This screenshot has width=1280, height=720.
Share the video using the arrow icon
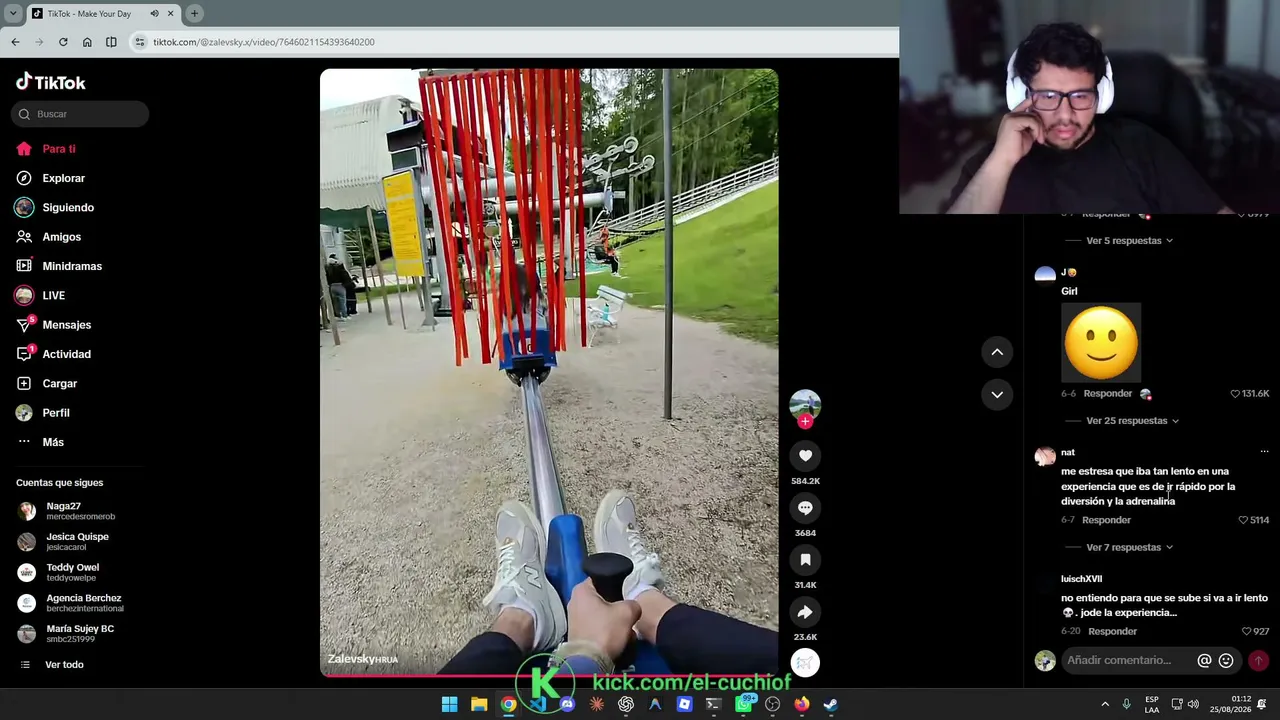(805, 612)
